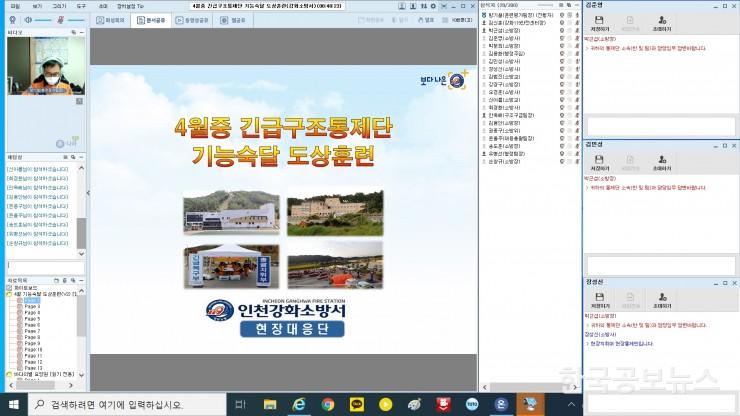Open Internet Explorer from the taskbar
740x416 pixels.
(299, 405)
